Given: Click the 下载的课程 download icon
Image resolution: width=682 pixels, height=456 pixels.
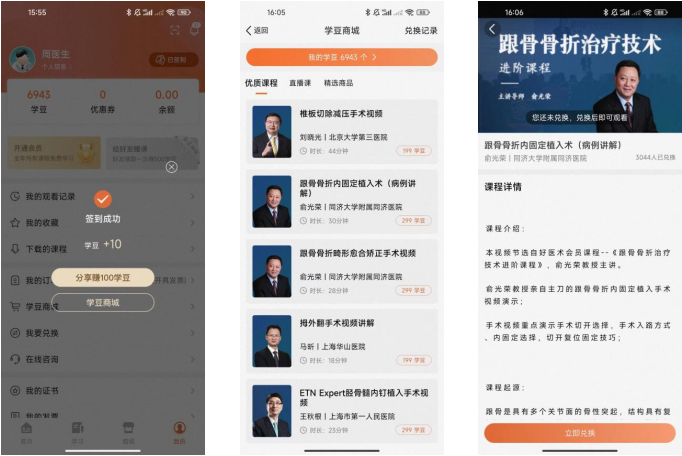Looking at the screenshot, I should pyautogui.click(x=15, y=249).
